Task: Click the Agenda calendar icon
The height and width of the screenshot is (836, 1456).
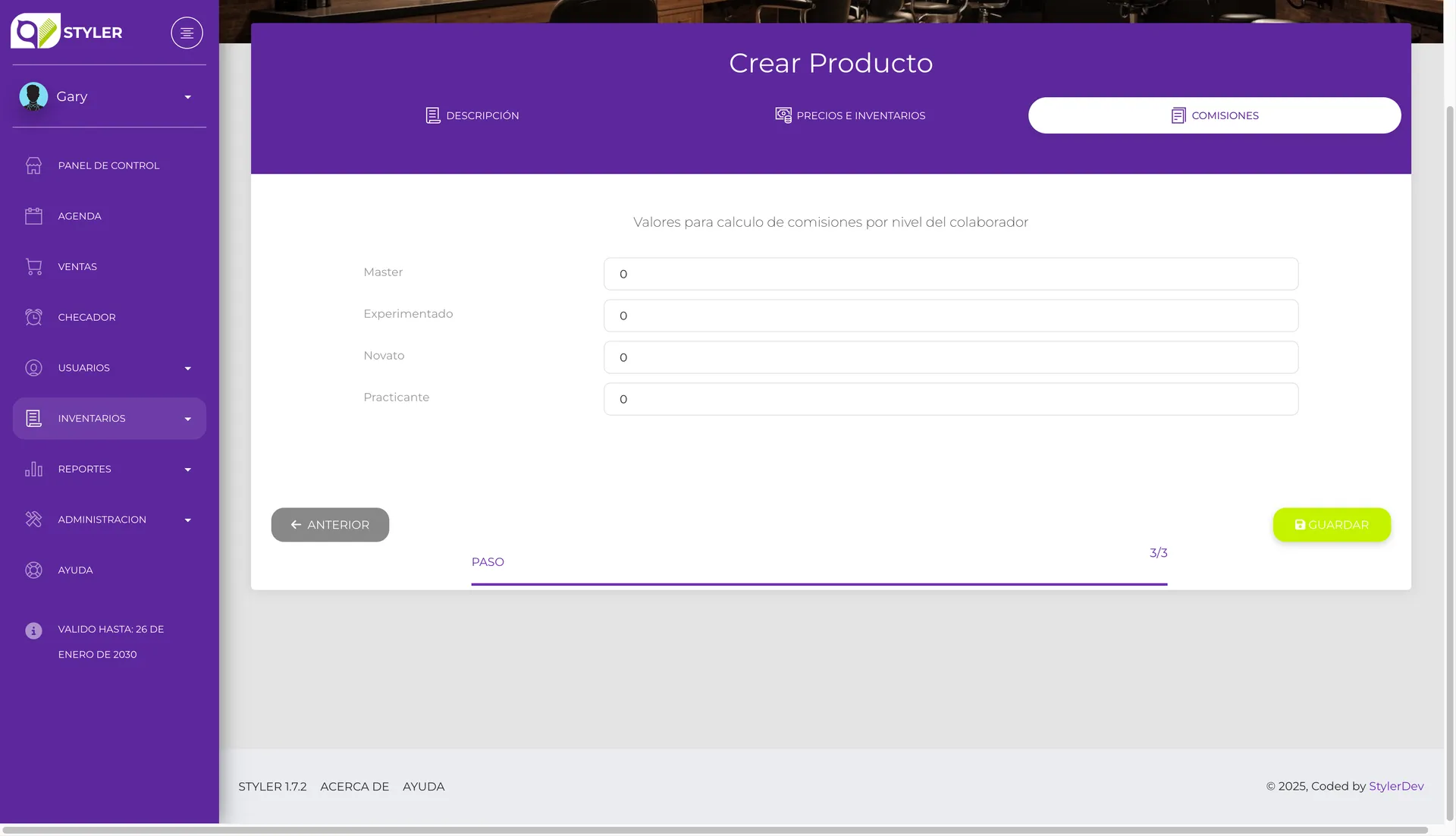Action: [x=33, y=216]
